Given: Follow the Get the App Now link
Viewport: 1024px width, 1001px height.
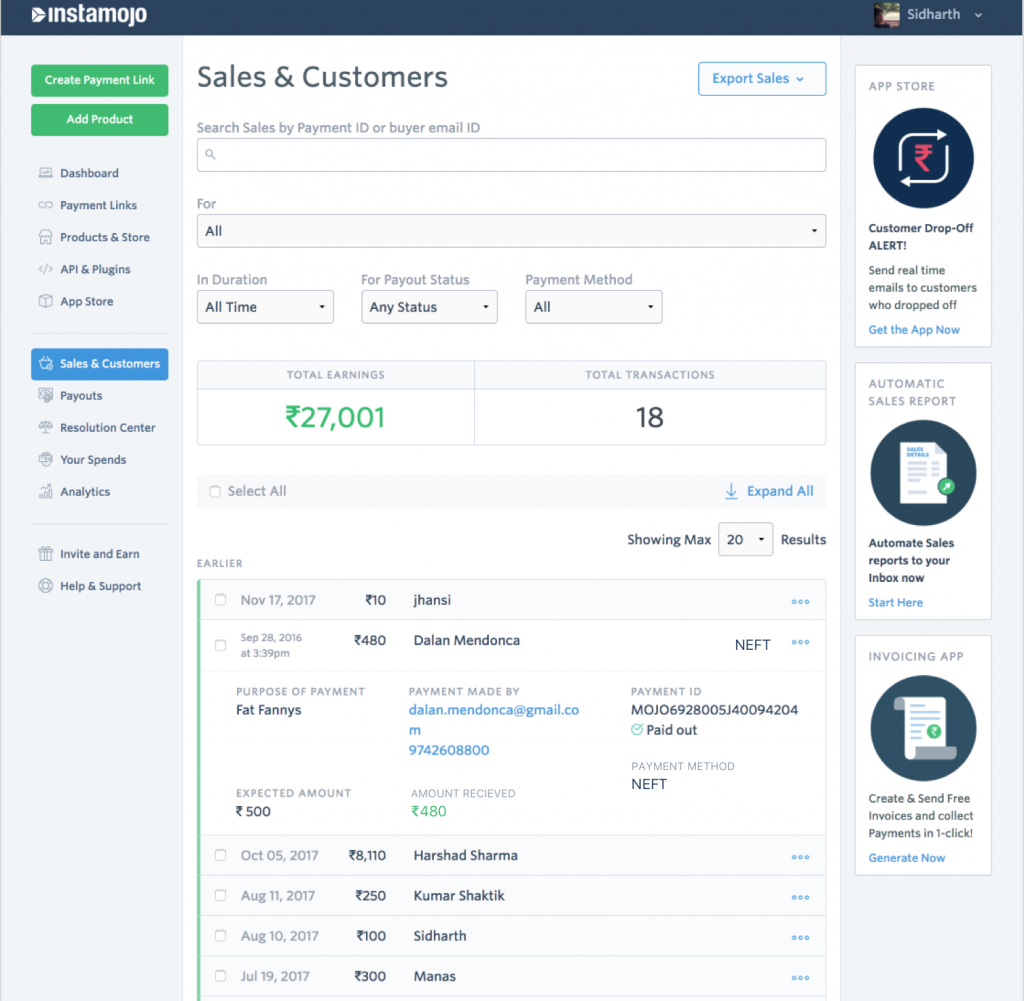Looking at the screenshot, I should (913, 330).
